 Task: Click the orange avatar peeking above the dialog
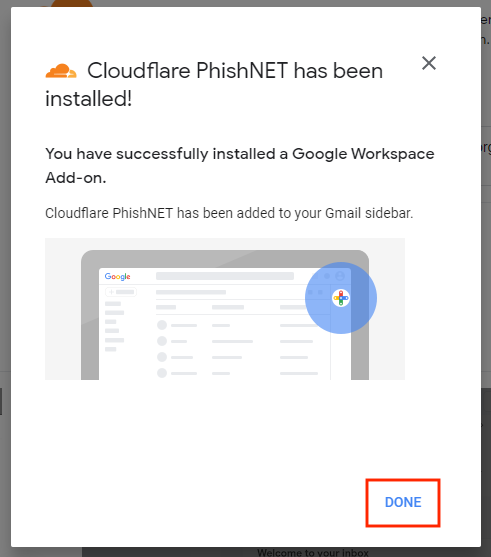[x=72, y=4]
